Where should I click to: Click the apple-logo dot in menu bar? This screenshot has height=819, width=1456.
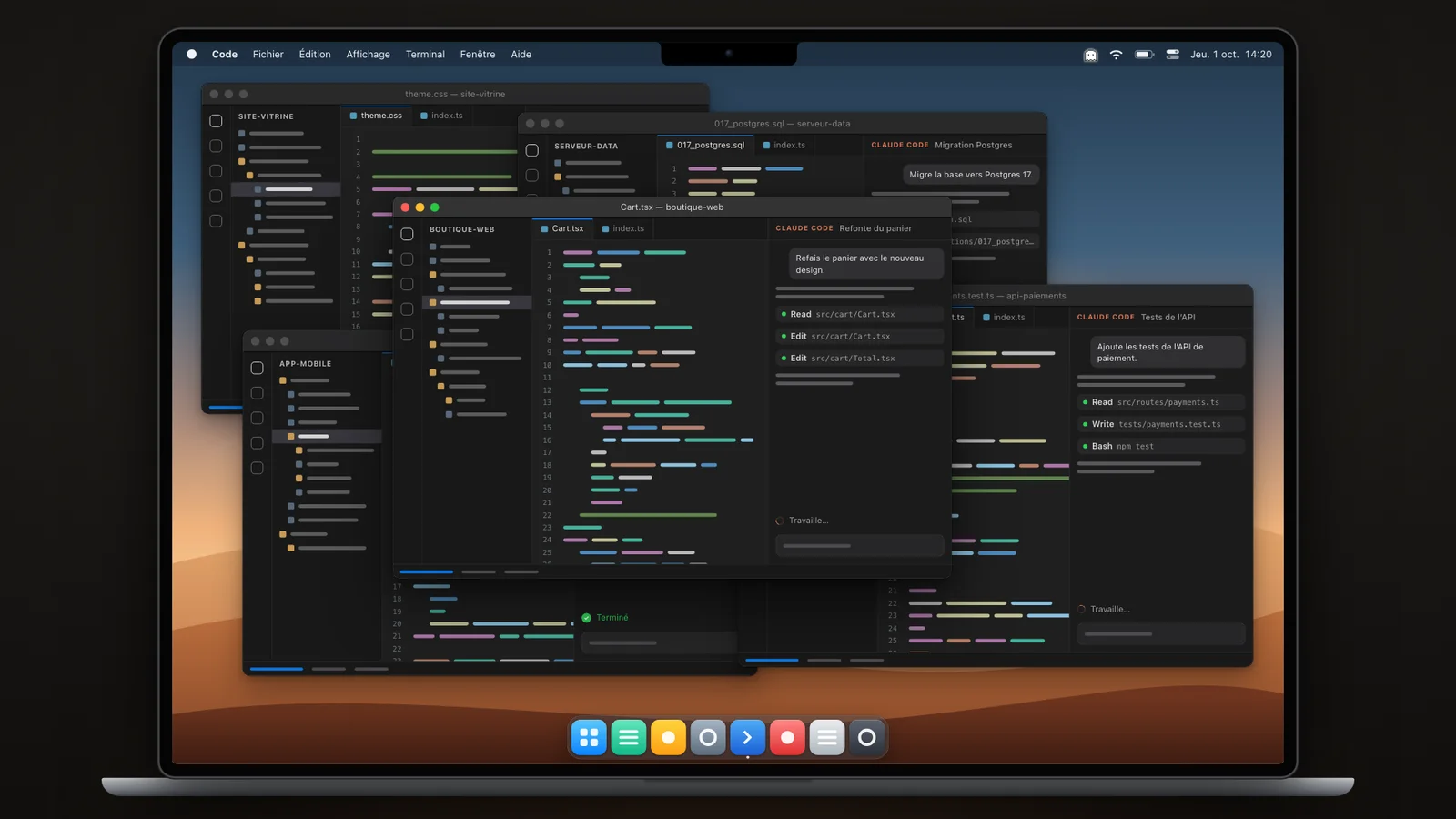tap(192, 55)
